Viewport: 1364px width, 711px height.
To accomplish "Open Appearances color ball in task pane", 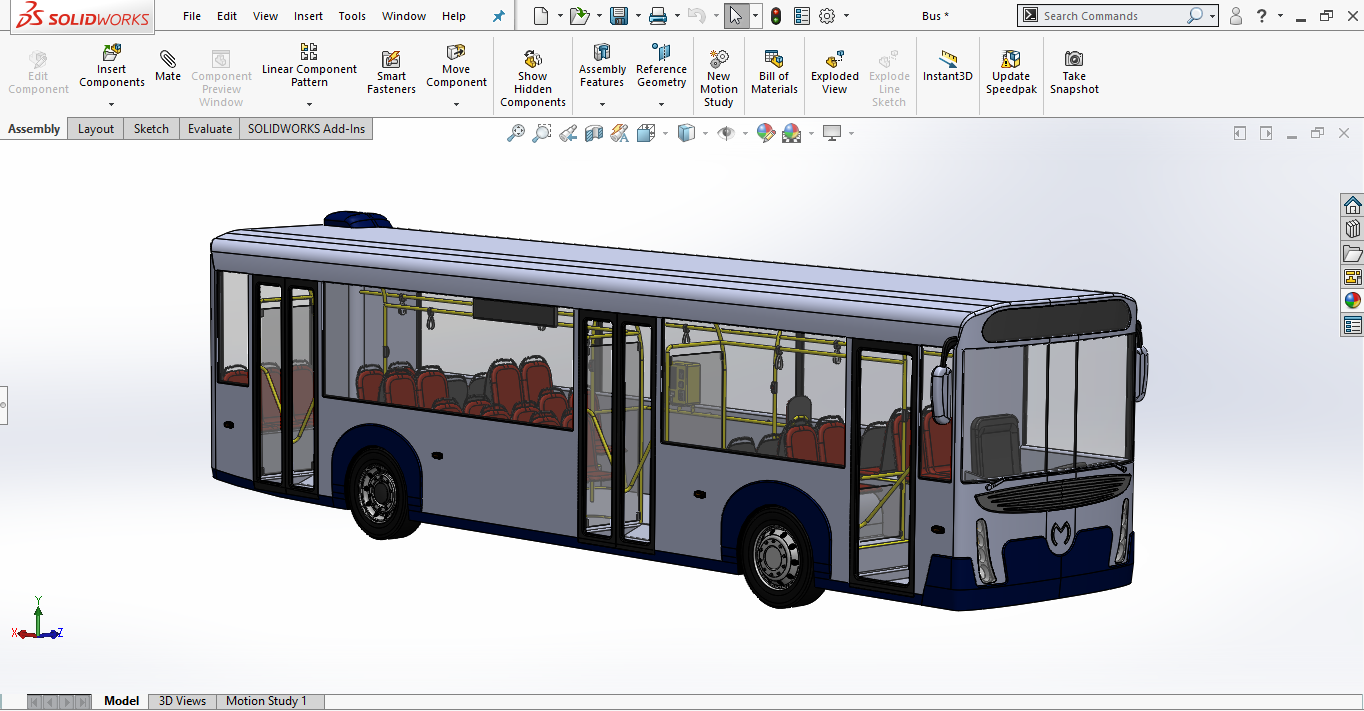I will 1352,301.
